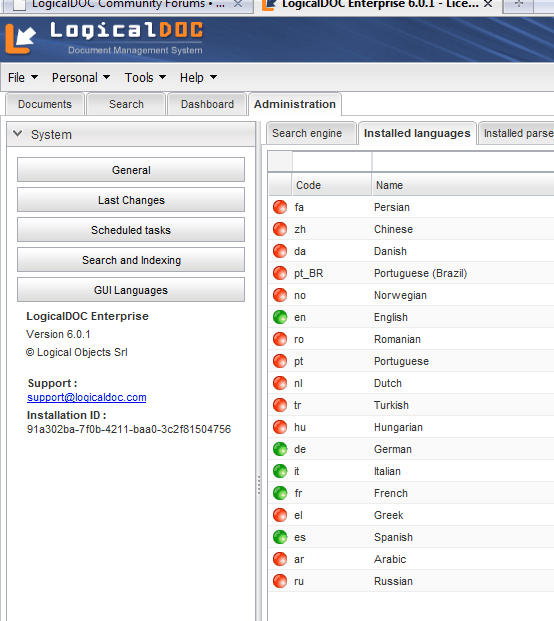Close the Community Forums browser tab
554x621 pixels.
point(238,4)
